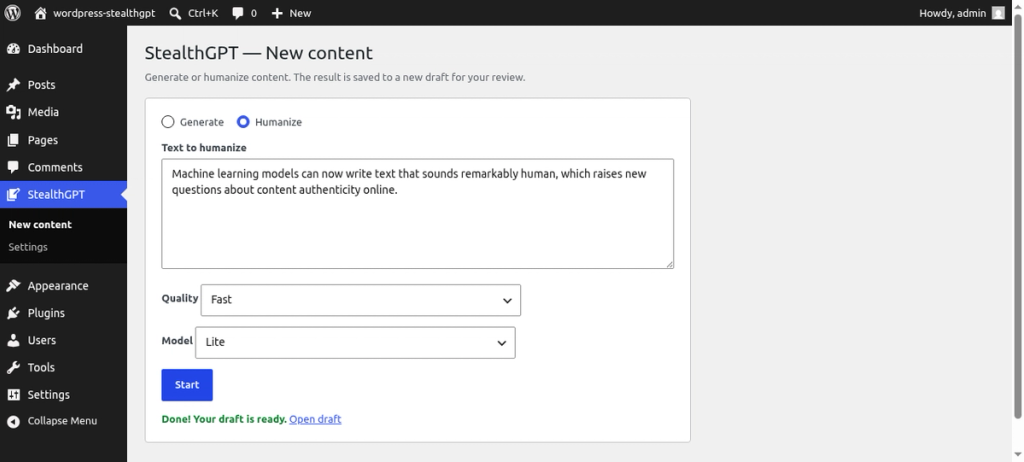Open the Pages menu item

click(x=63, y=140)
